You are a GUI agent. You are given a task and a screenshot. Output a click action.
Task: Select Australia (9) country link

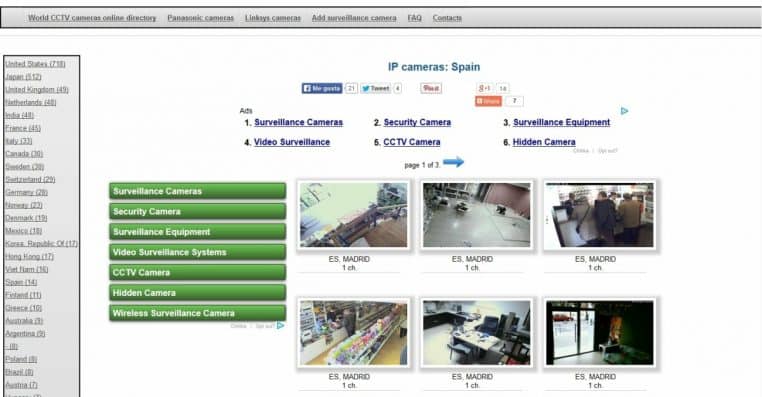[x=24, y=321]
